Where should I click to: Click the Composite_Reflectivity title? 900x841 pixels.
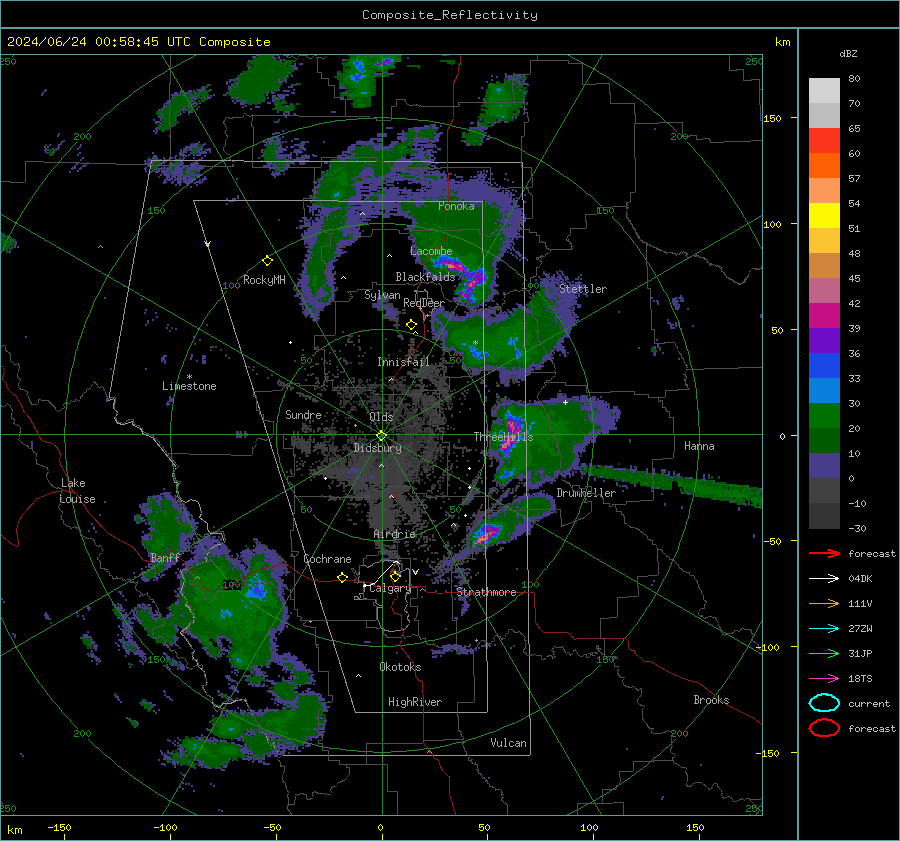(x=450, y=15)
